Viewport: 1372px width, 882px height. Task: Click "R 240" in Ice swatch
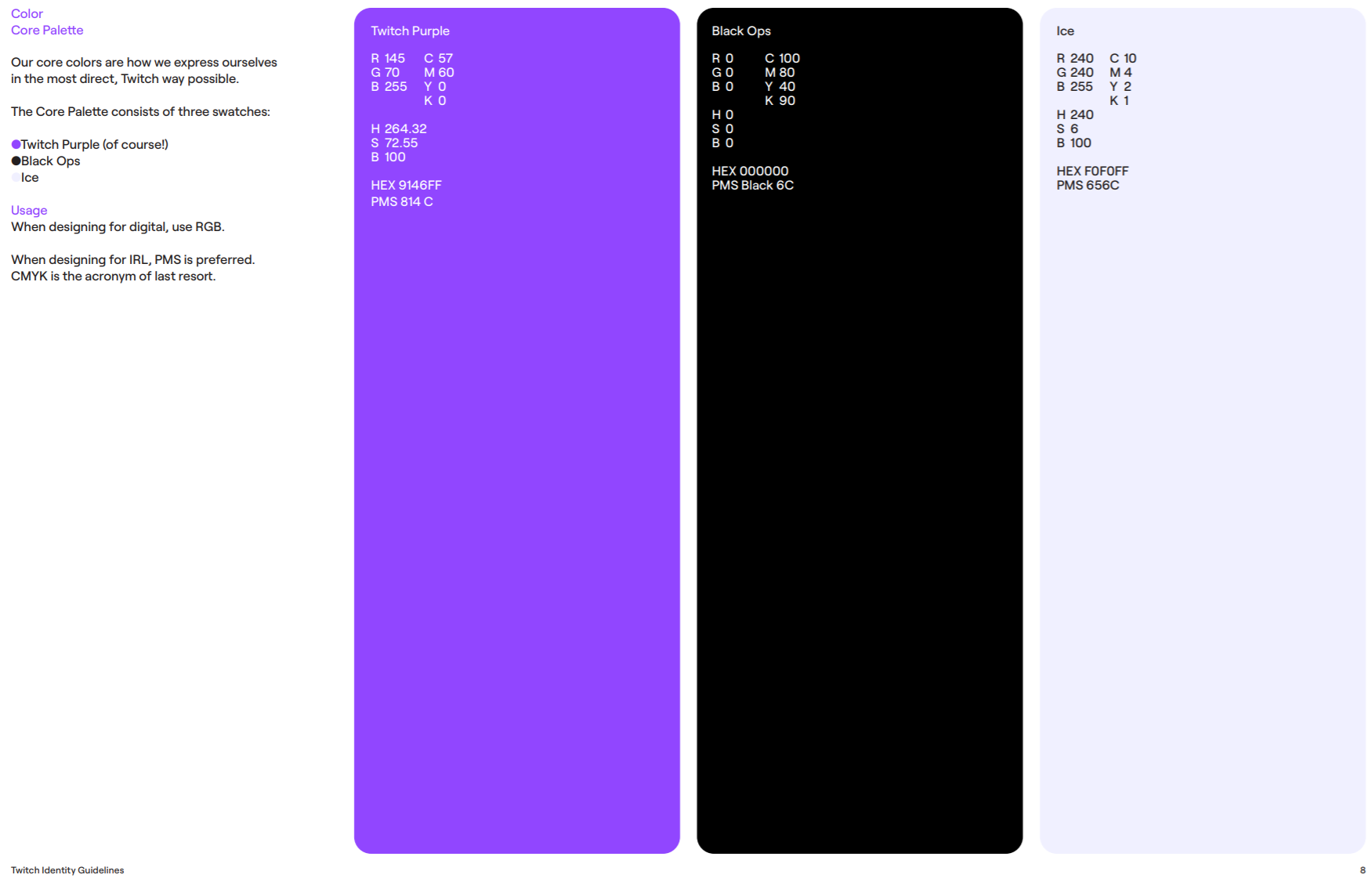[x=1075, y=58]
